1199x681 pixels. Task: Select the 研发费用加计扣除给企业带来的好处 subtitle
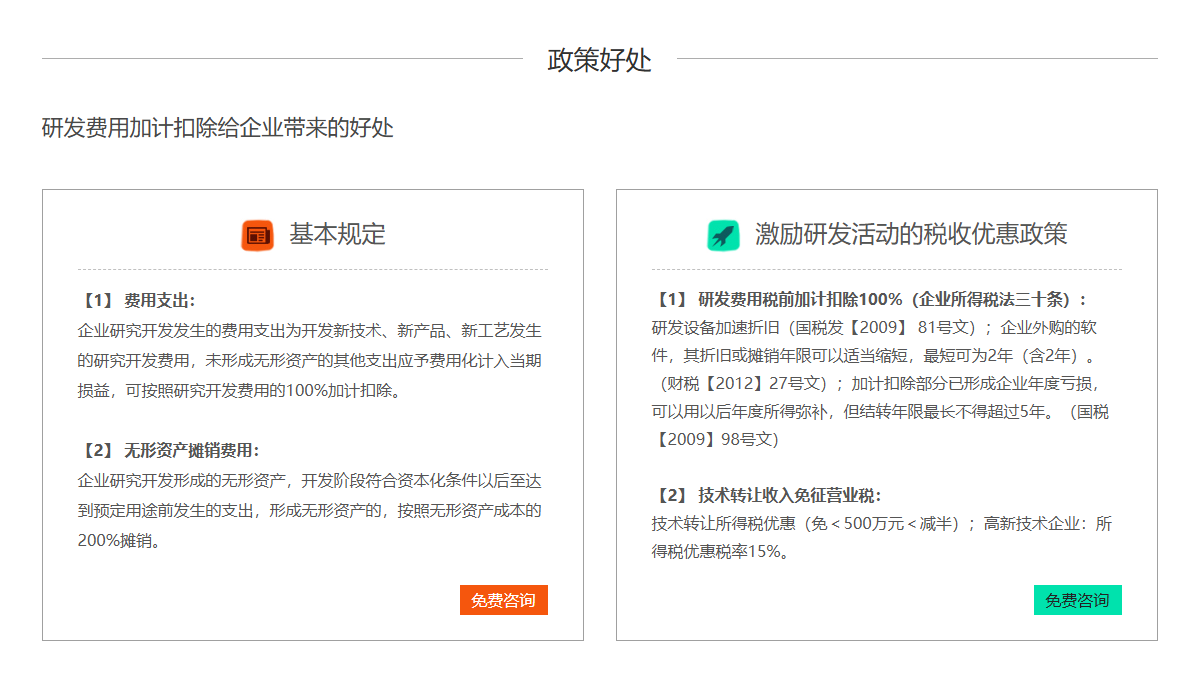coord(218,128)
